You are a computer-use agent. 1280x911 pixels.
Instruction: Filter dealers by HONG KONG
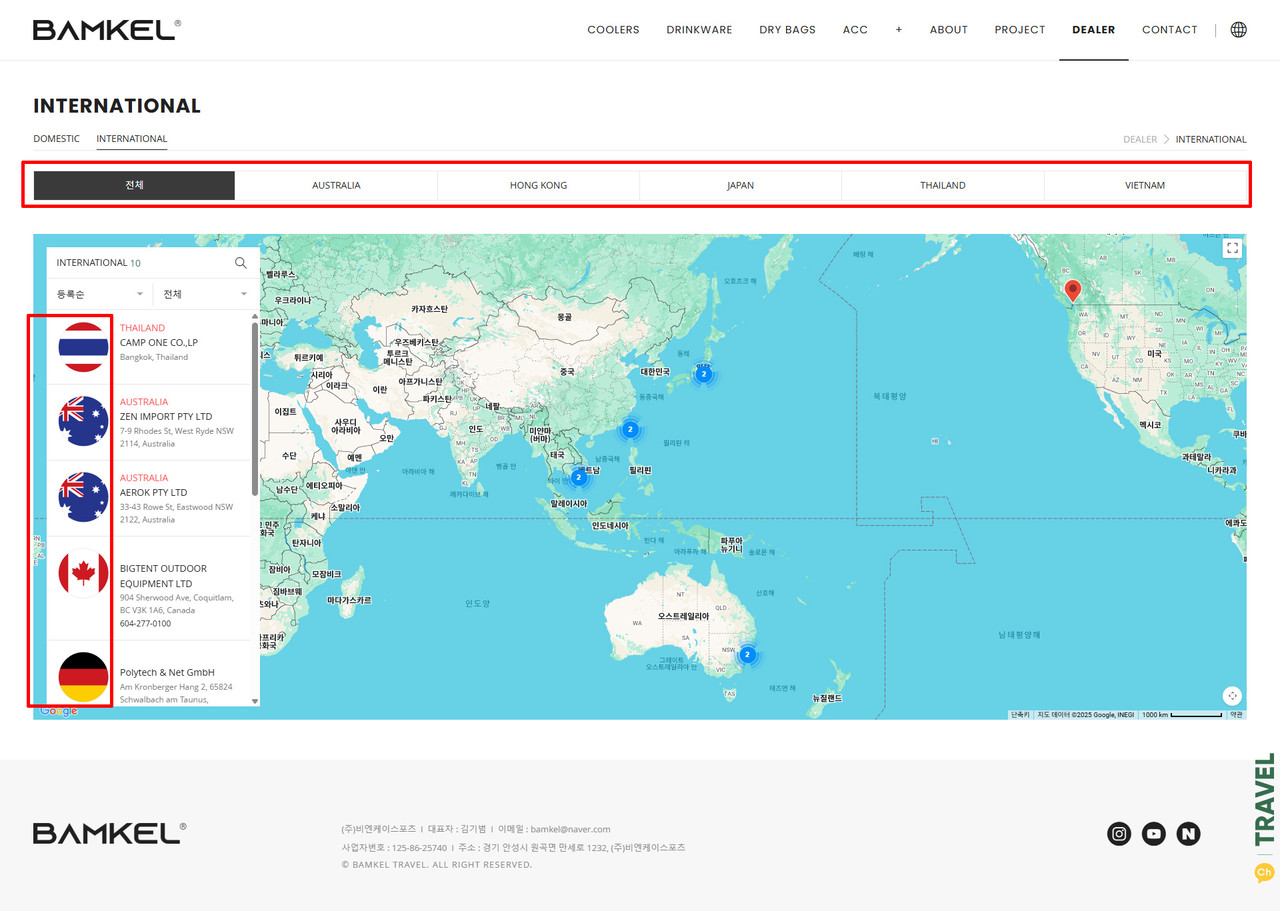538,185
